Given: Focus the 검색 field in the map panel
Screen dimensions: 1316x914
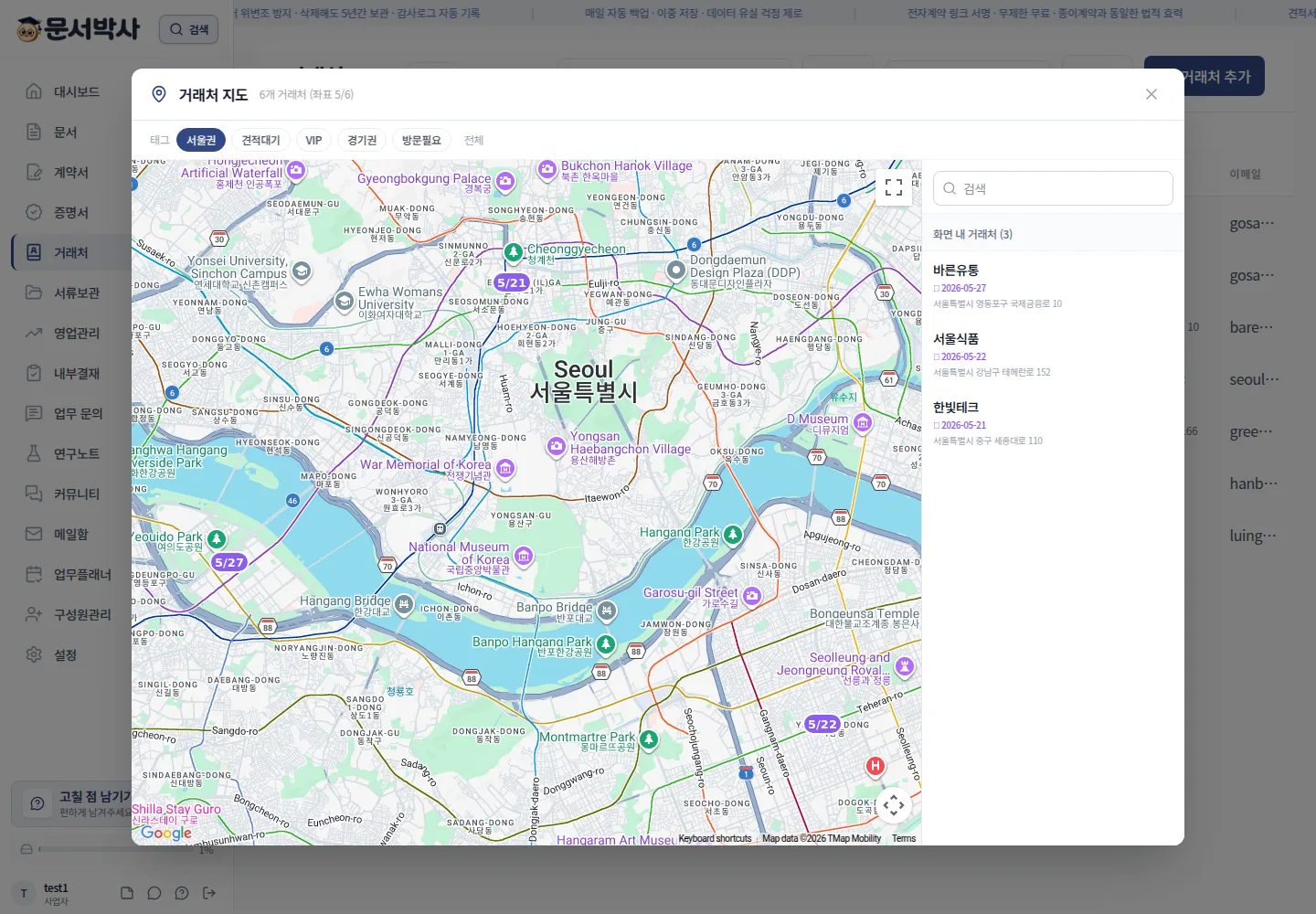Looking at the screenshot, I should (1053, 188).
